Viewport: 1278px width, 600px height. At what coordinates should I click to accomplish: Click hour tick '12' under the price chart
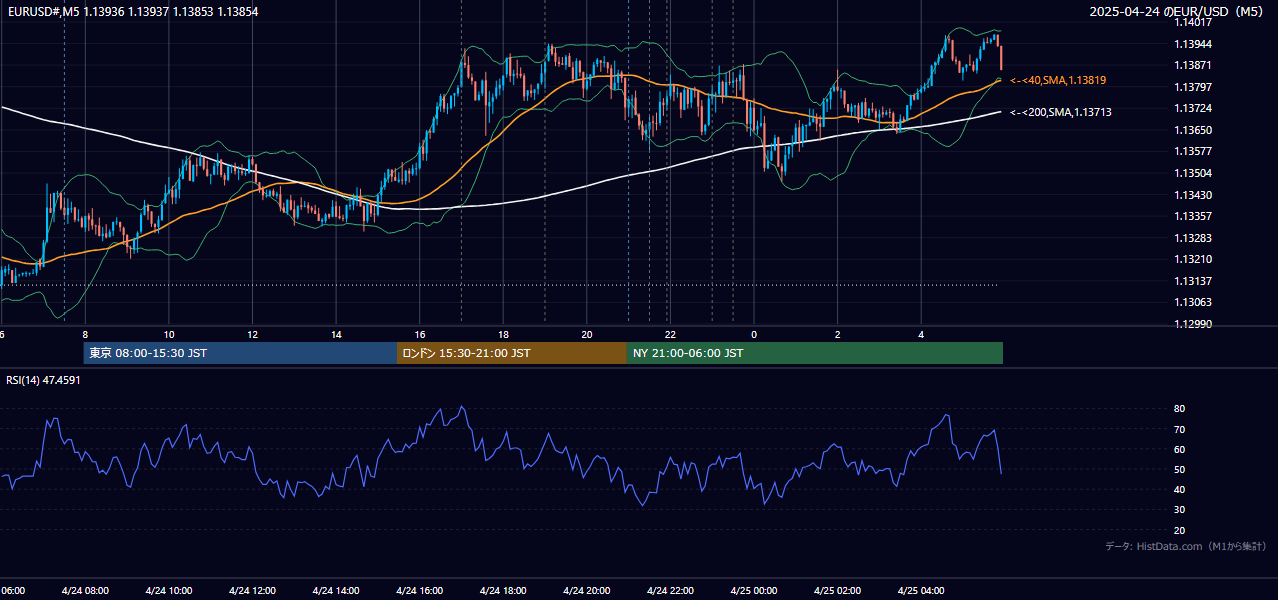(252, 335)
